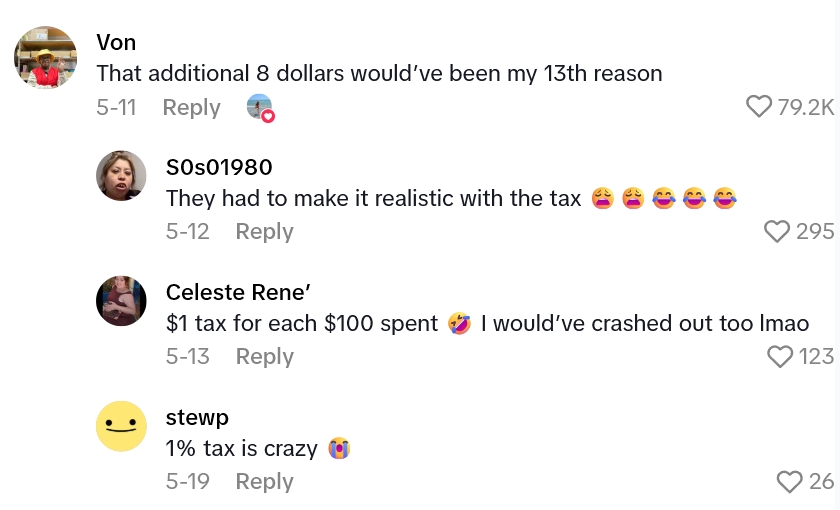Reply to S0s01980's comment
This screenshot has height=510, width=840.
tap(264, 232)
